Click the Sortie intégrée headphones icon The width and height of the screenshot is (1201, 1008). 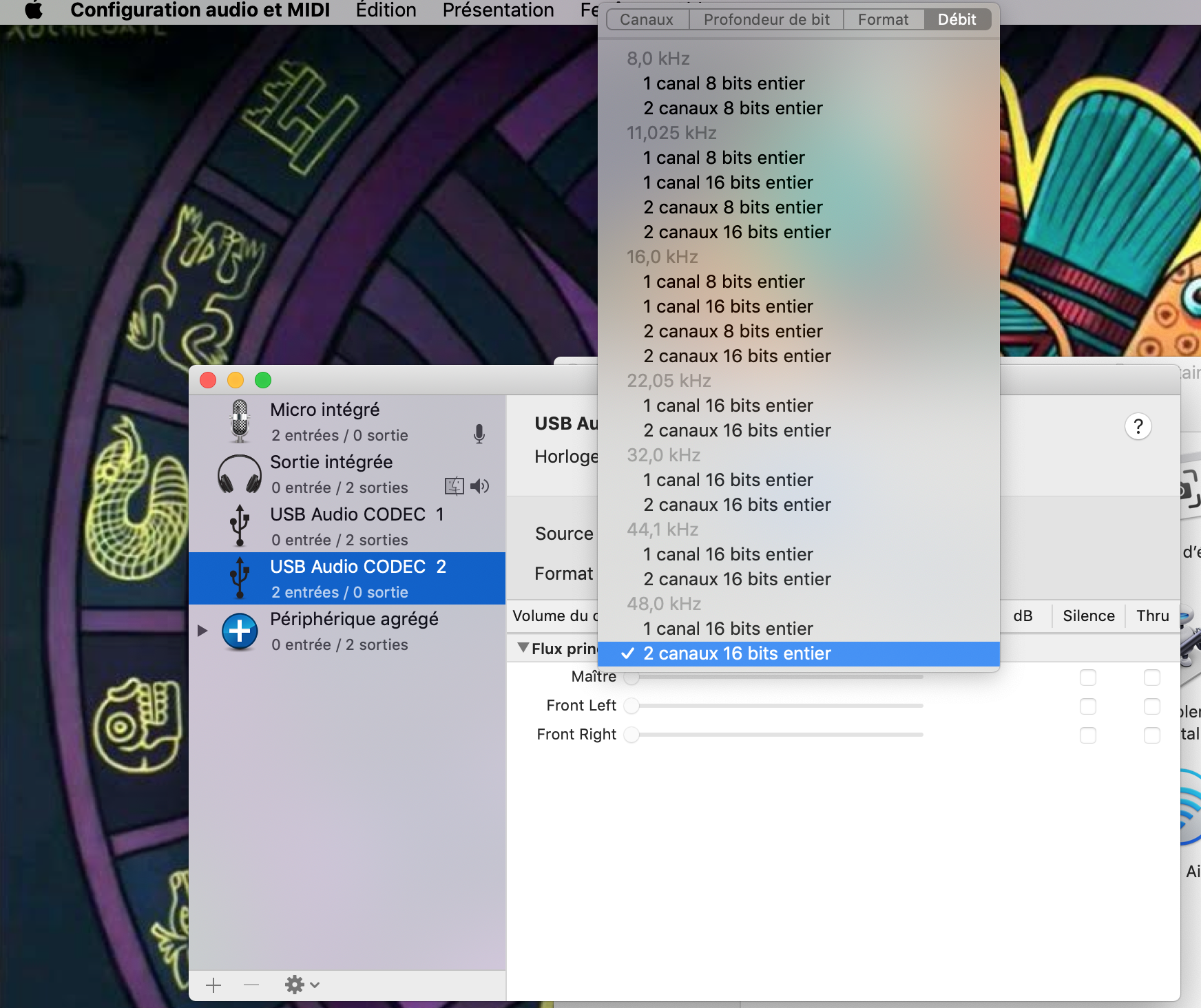click(240, 474)
